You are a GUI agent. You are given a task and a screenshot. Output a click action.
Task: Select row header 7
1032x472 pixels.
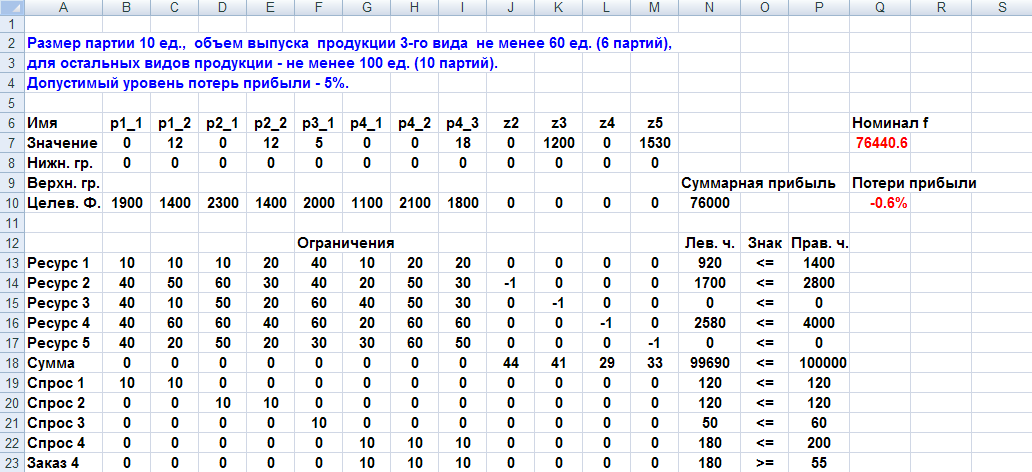click(12, 143)
